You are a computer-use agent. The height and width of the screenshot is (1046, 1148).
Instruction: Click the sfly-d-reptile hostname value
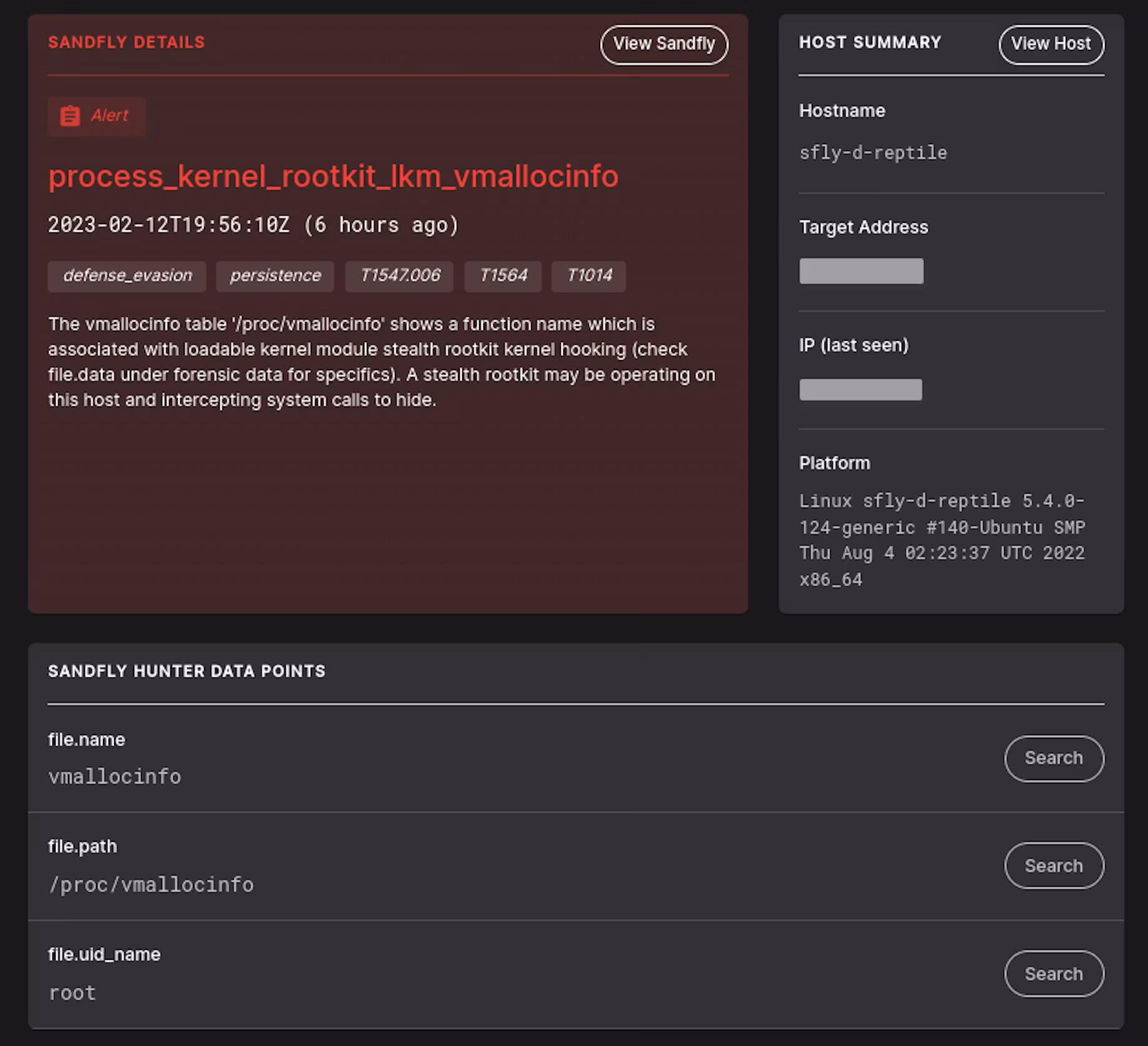tap(873, 153)
